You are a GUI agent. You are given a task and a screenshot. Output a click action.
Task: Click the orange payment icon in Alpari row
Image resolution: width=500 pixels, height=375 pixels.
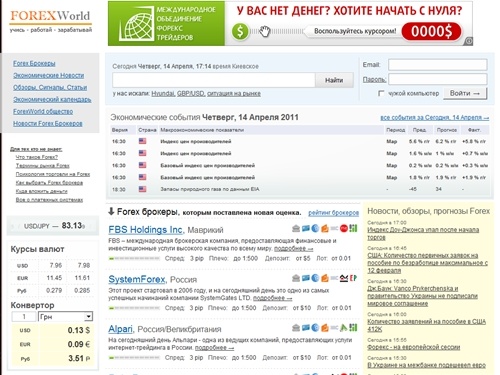click(x=325, y=328)
